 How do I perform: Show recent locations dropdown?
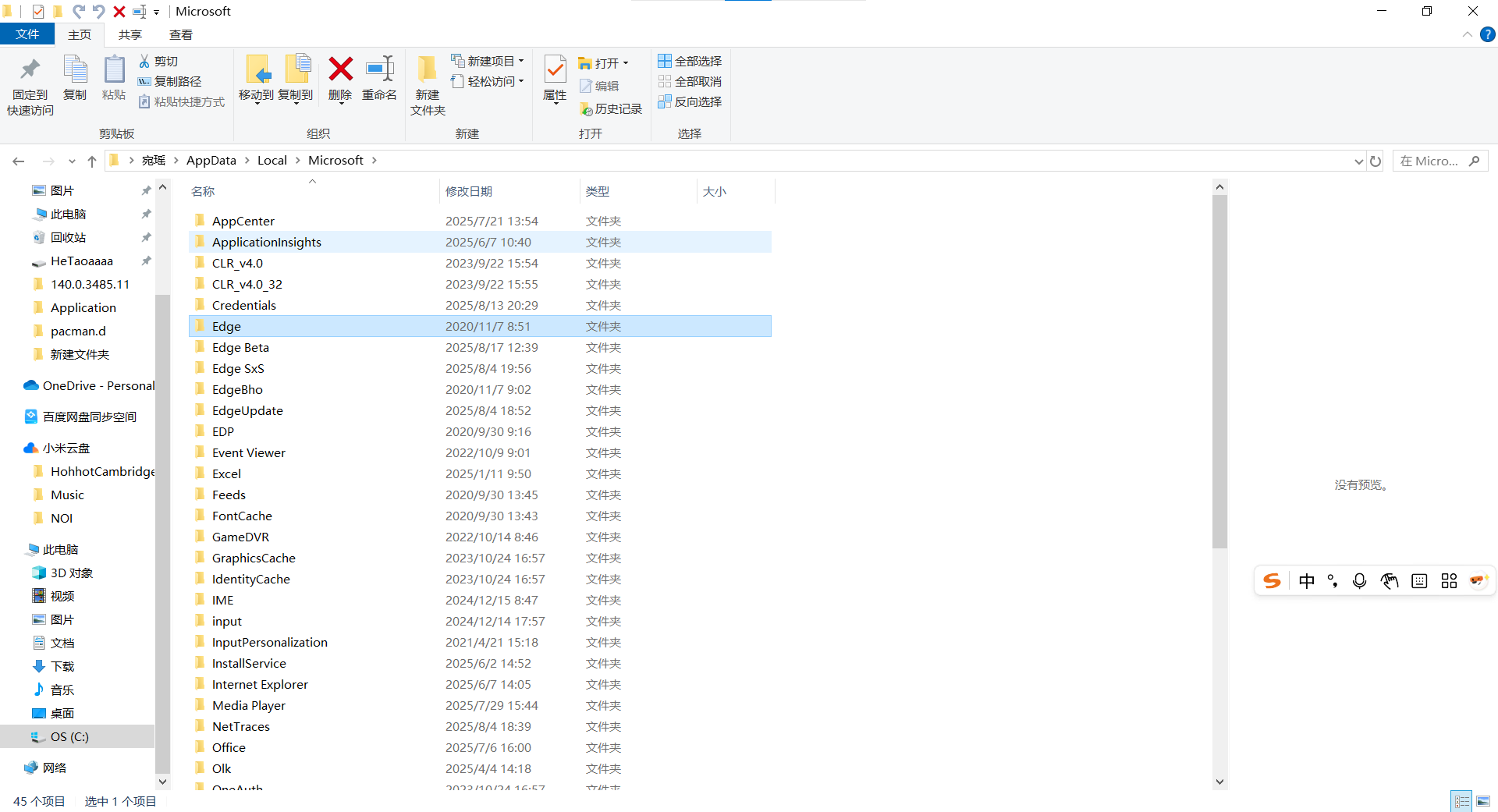pyautogui.click(x=72, y=161)
